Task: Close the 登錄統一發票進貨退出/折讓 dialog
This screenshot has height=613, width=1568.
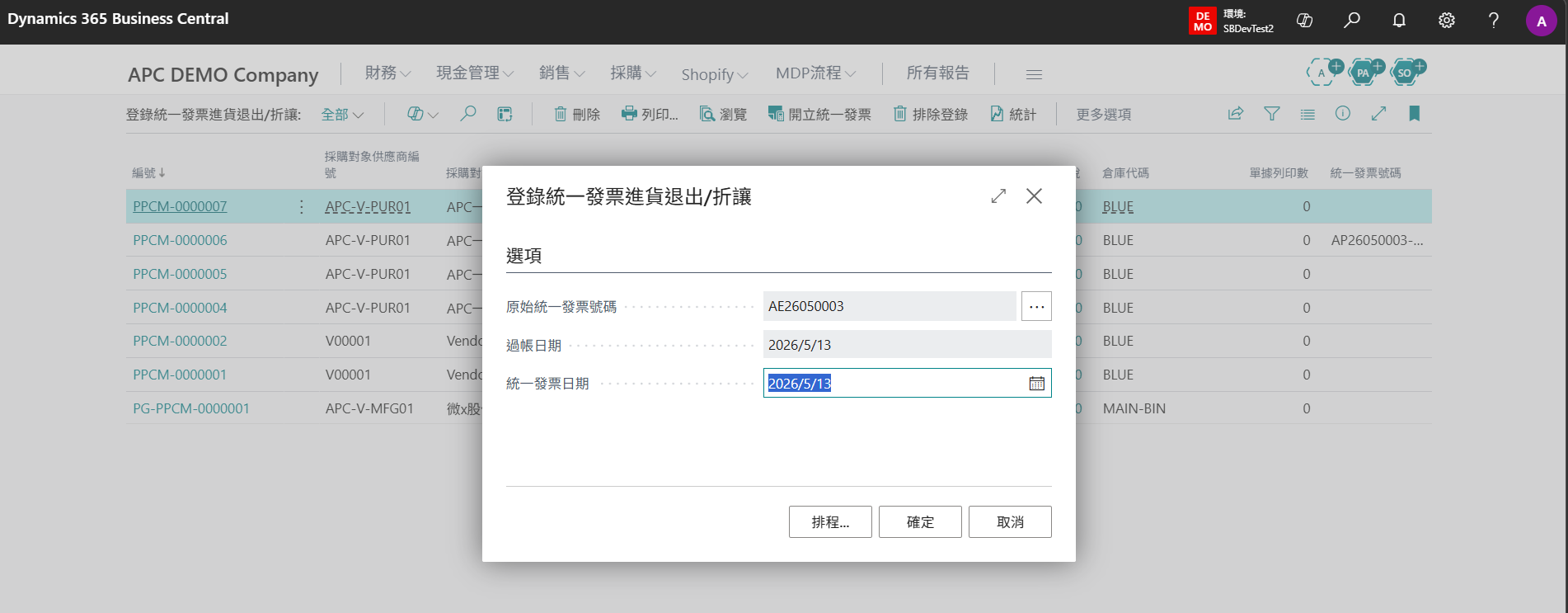Action: tap(1034, 196)
